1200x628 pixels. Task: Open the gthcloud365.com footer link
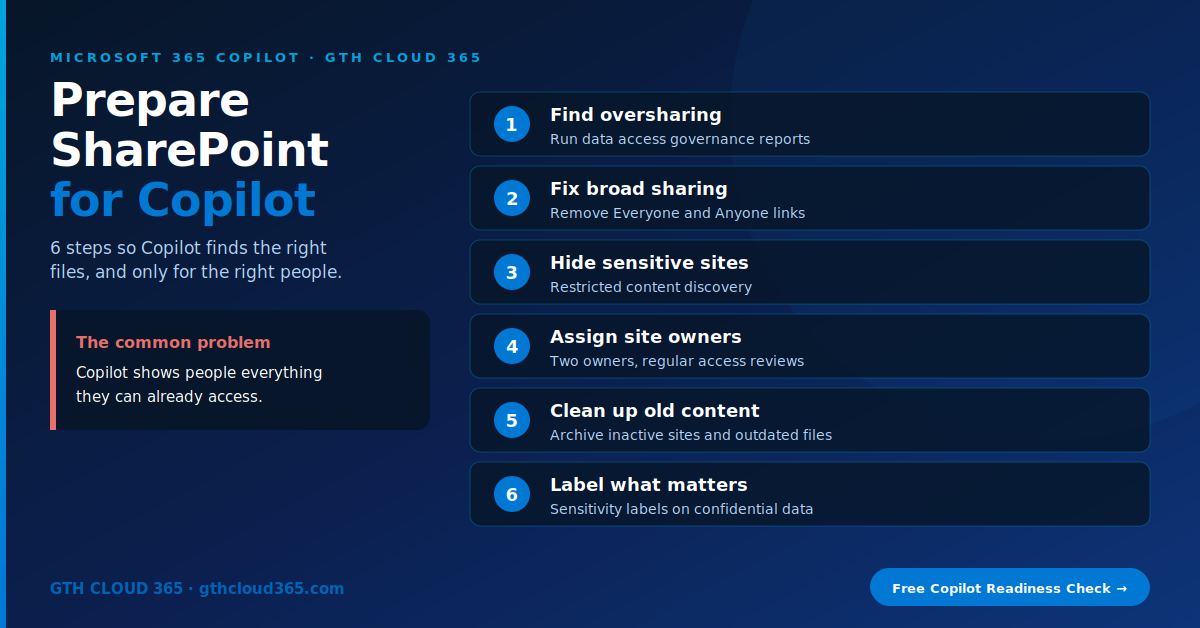(271, 589)
